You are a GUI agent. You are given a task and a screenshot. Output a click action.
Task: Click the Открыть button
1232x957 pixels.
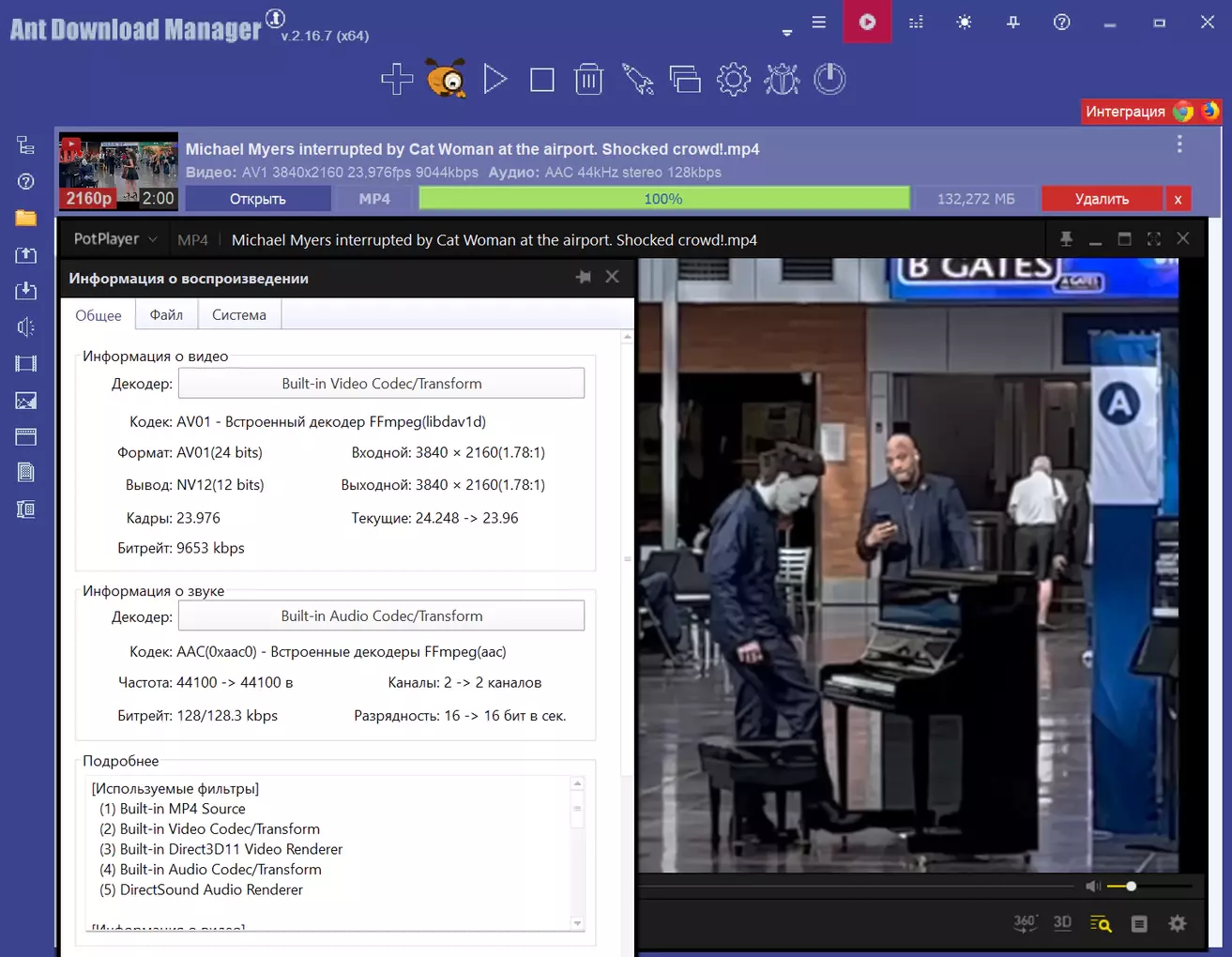pos(258,199)
